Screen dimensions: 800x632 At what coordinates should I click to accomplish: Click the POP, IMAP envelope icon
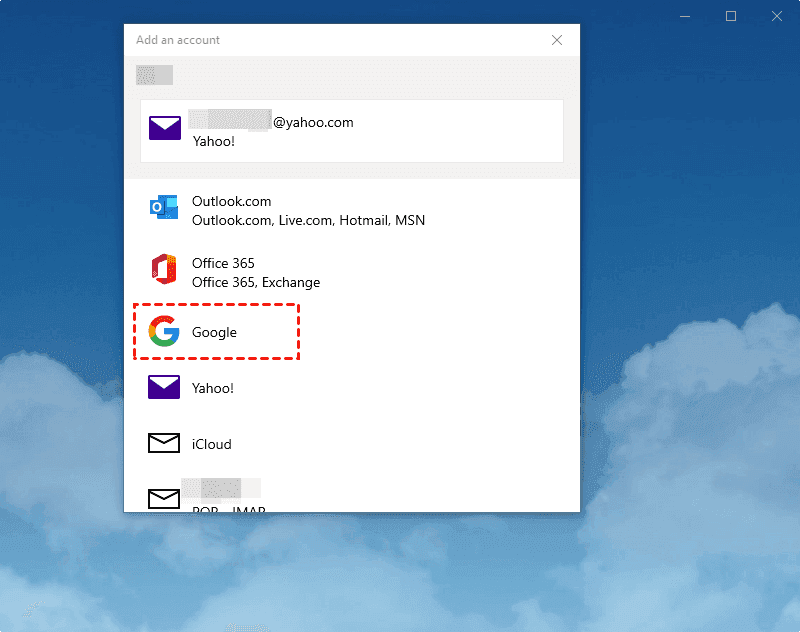point(164,498)
